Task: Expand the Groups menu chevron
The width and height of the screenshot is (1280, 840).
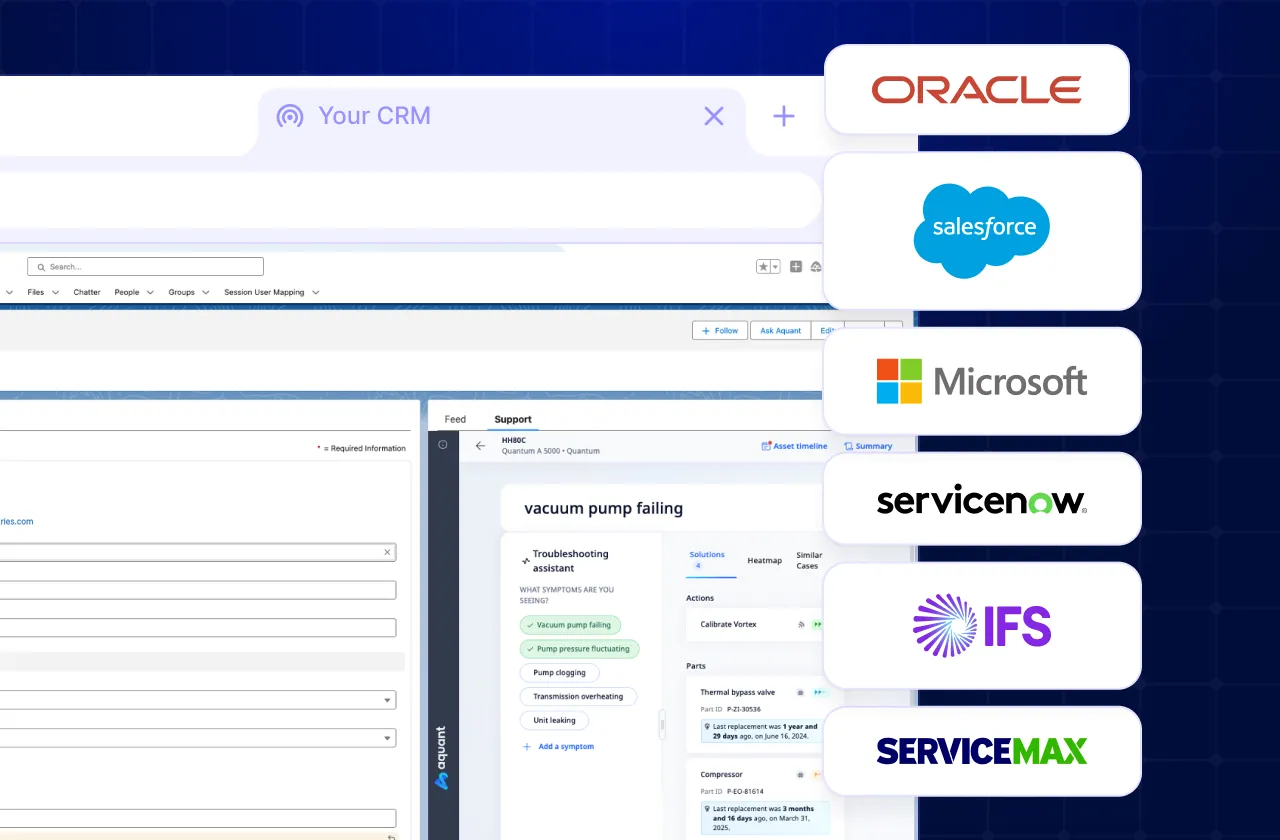Action: (x=205, y=293)
